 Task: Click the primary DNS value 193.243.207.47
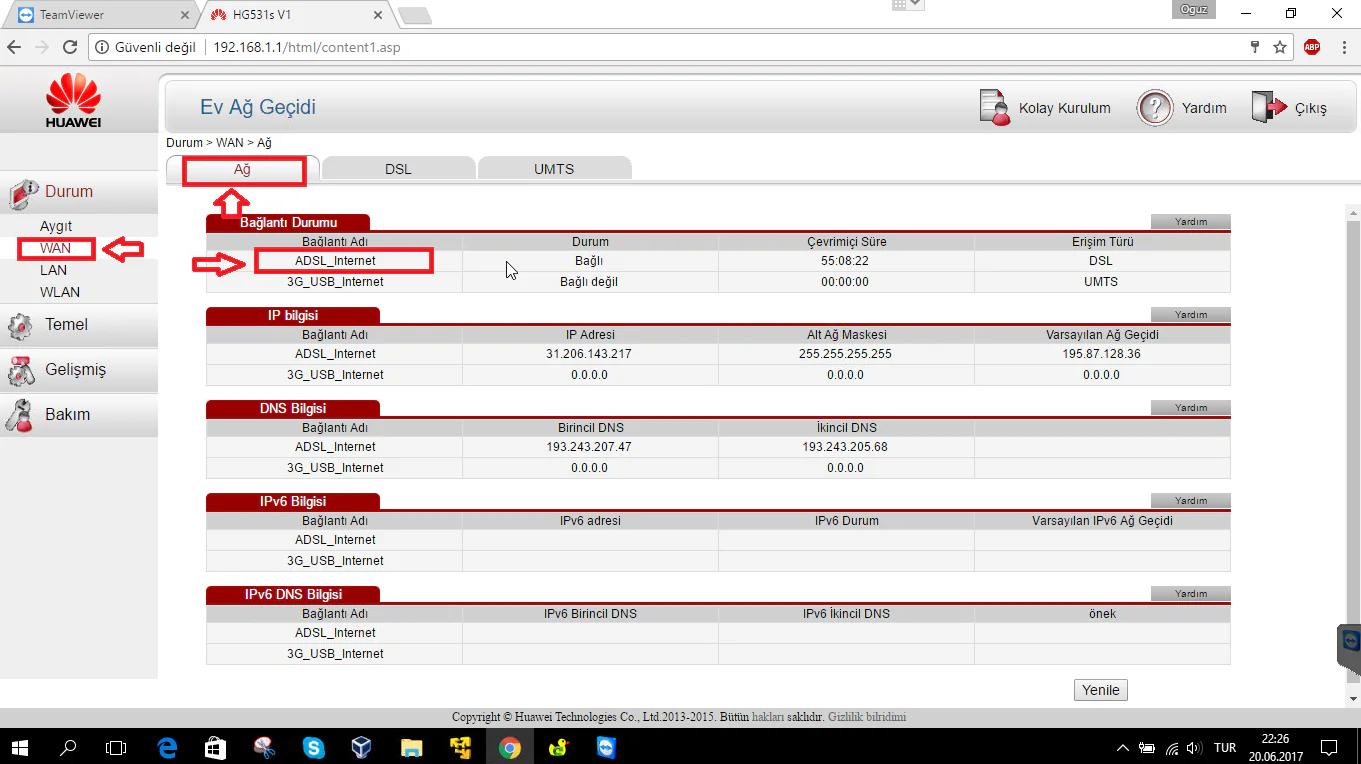coord(590,447)
